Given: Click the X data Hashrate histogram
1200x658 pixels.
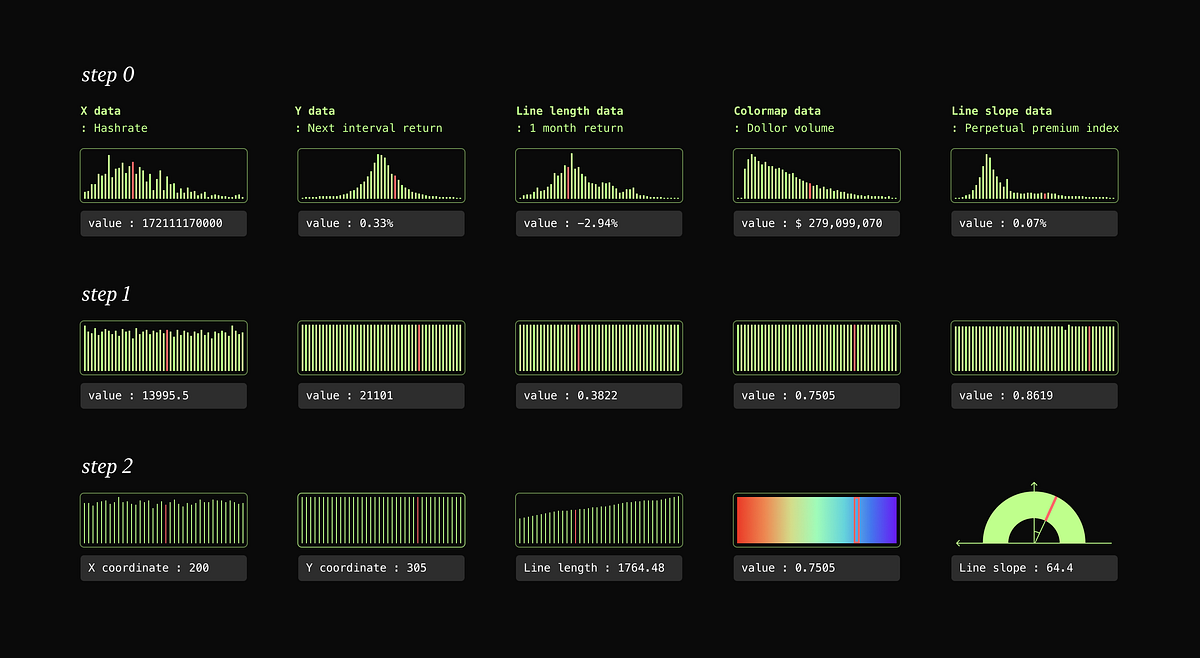Looking at the screenshot, I should point(163,175).
